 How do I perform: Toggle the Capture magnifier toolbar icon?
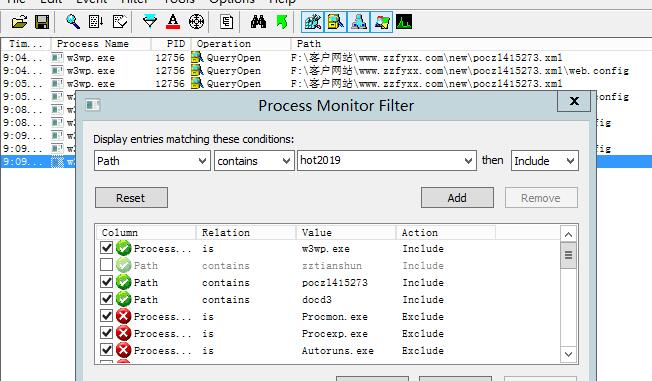click(x=73, y=22)
